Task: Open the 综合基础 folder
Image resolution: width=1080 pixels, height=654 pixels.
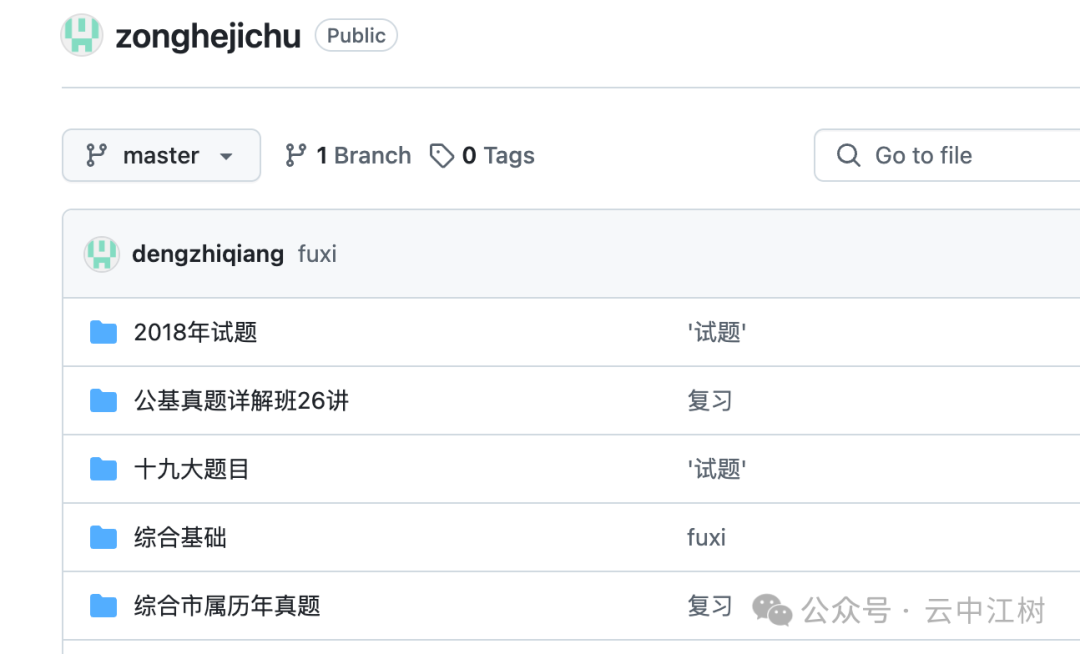Action: 180,538
